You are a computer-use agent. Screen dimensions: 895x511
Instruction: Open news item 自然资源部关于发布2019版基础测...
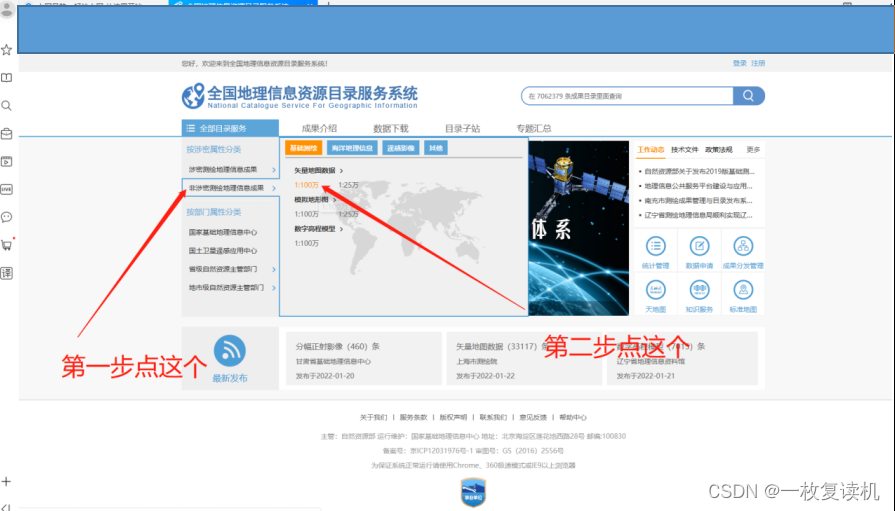[699, 171]
